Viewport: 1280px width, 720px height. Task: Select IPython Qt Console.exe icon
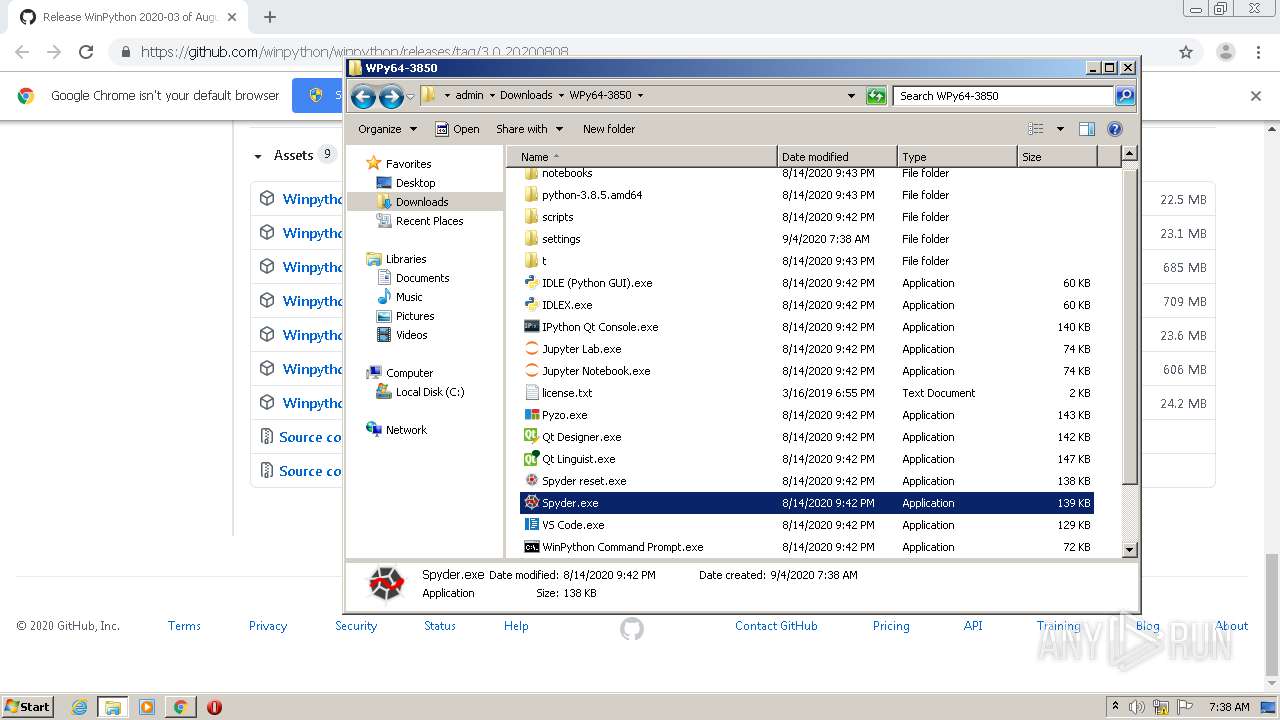click(532, 327)
